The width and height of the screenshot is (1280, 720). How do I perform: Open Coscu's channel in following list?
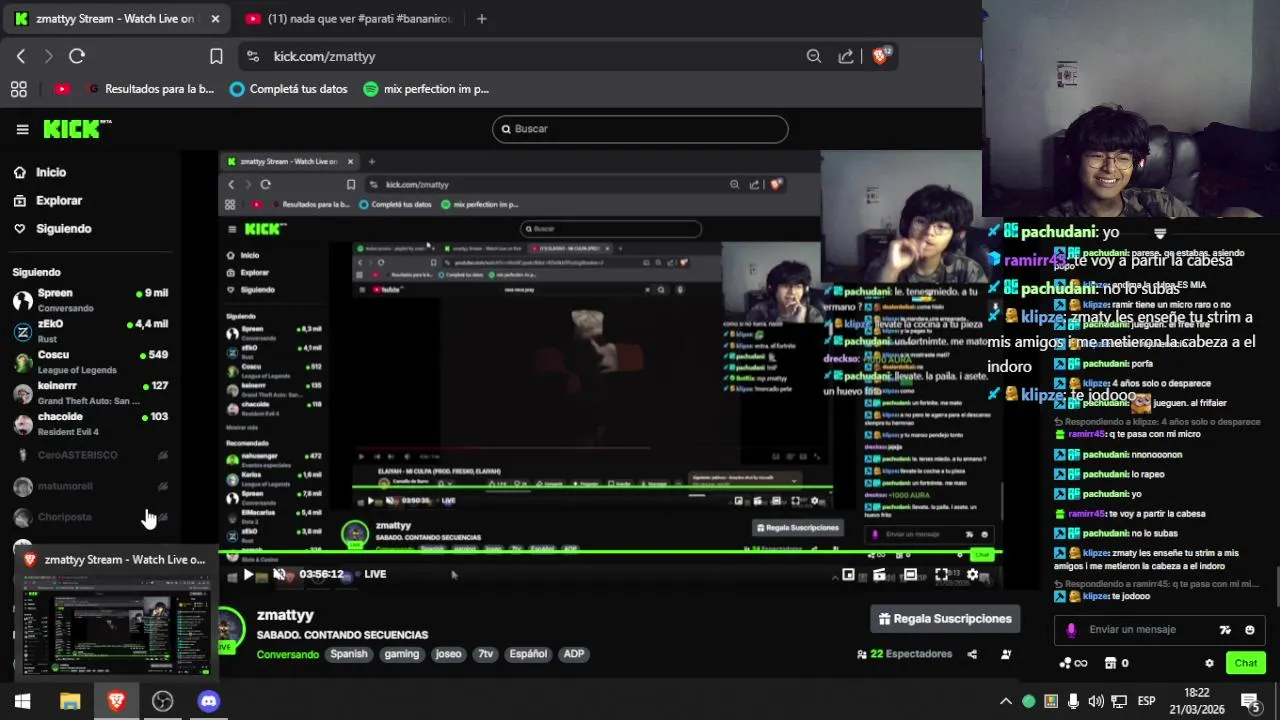coord(90,362)
